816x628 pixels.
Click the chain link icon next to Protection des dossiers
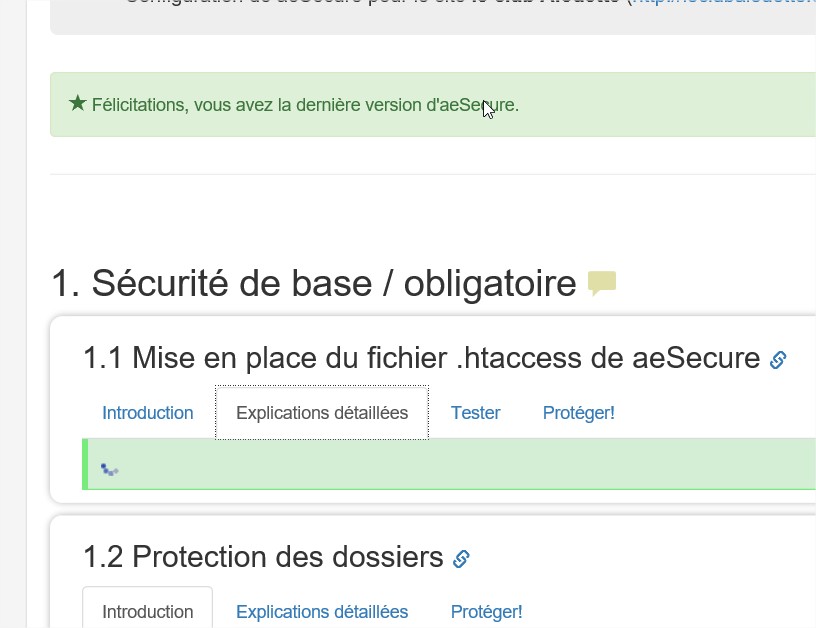(x=461, y=559)
